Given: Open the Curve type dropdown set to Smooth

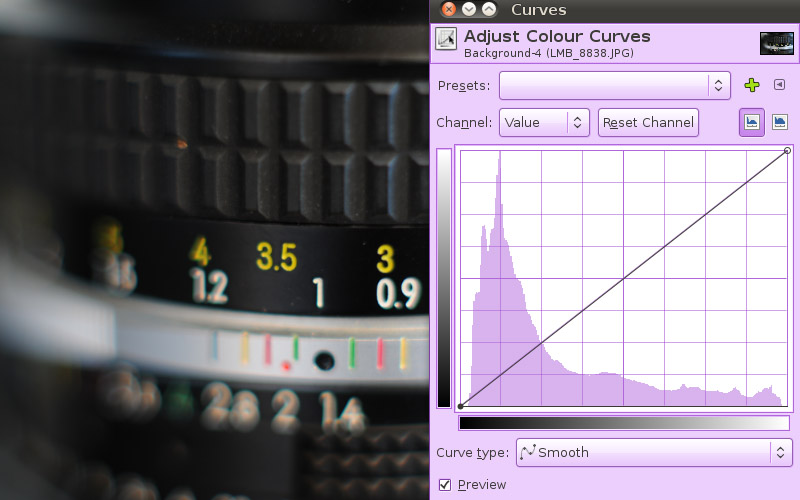Looking at the screenshot, I should coord(654,452).
